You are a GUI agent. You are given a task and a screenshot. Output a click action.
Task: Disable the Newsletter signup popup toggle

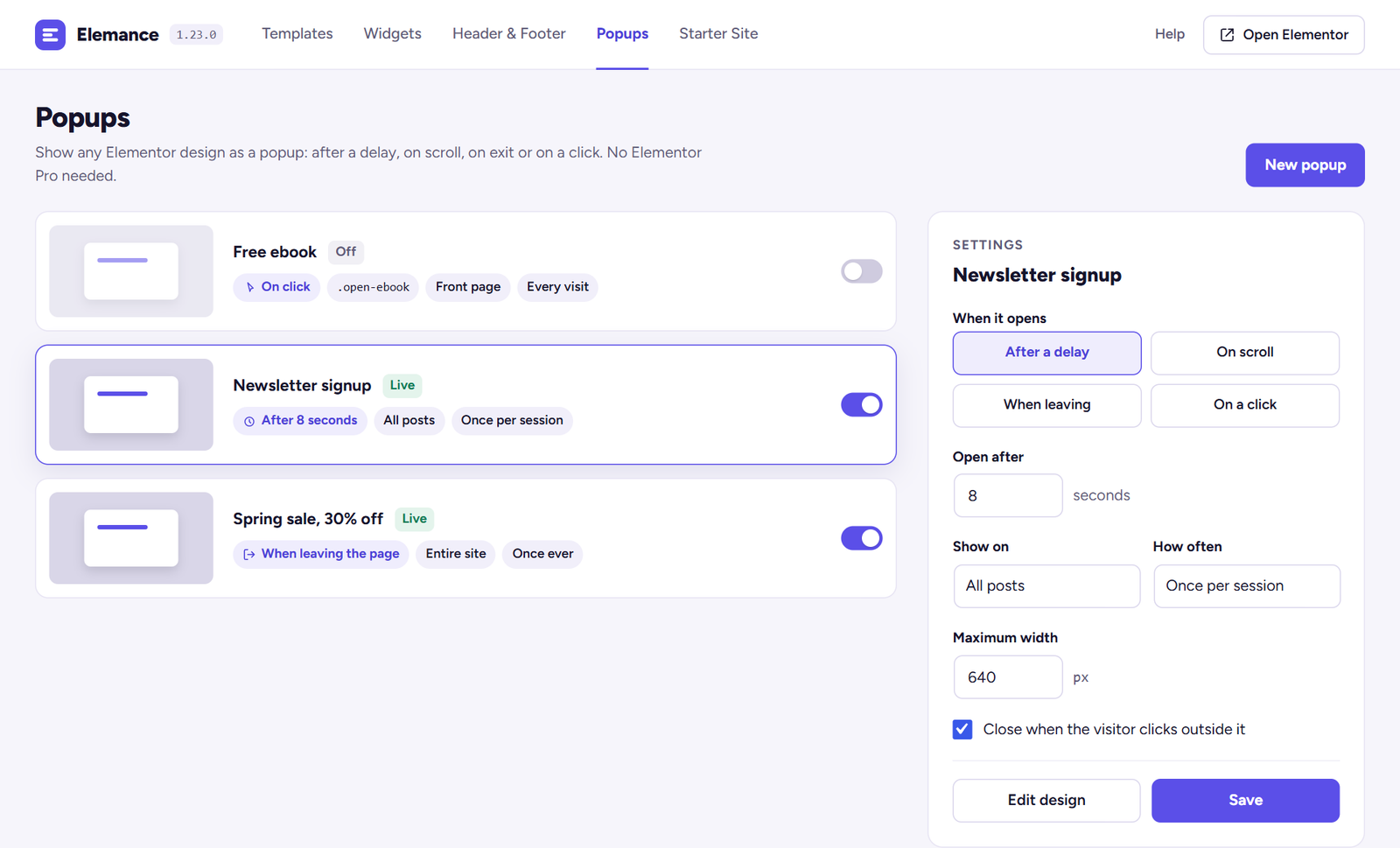coord(862,404)
